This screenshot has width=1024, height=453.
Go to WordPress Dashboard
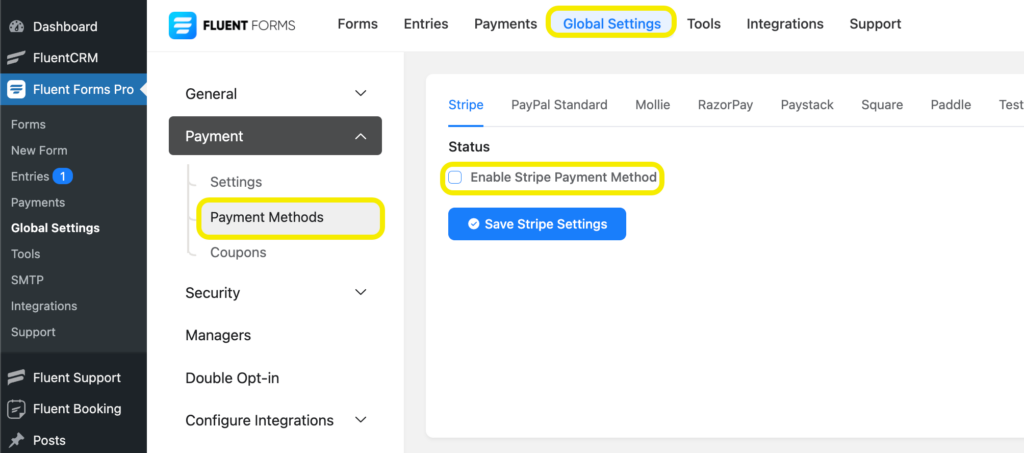pos(65,27)
